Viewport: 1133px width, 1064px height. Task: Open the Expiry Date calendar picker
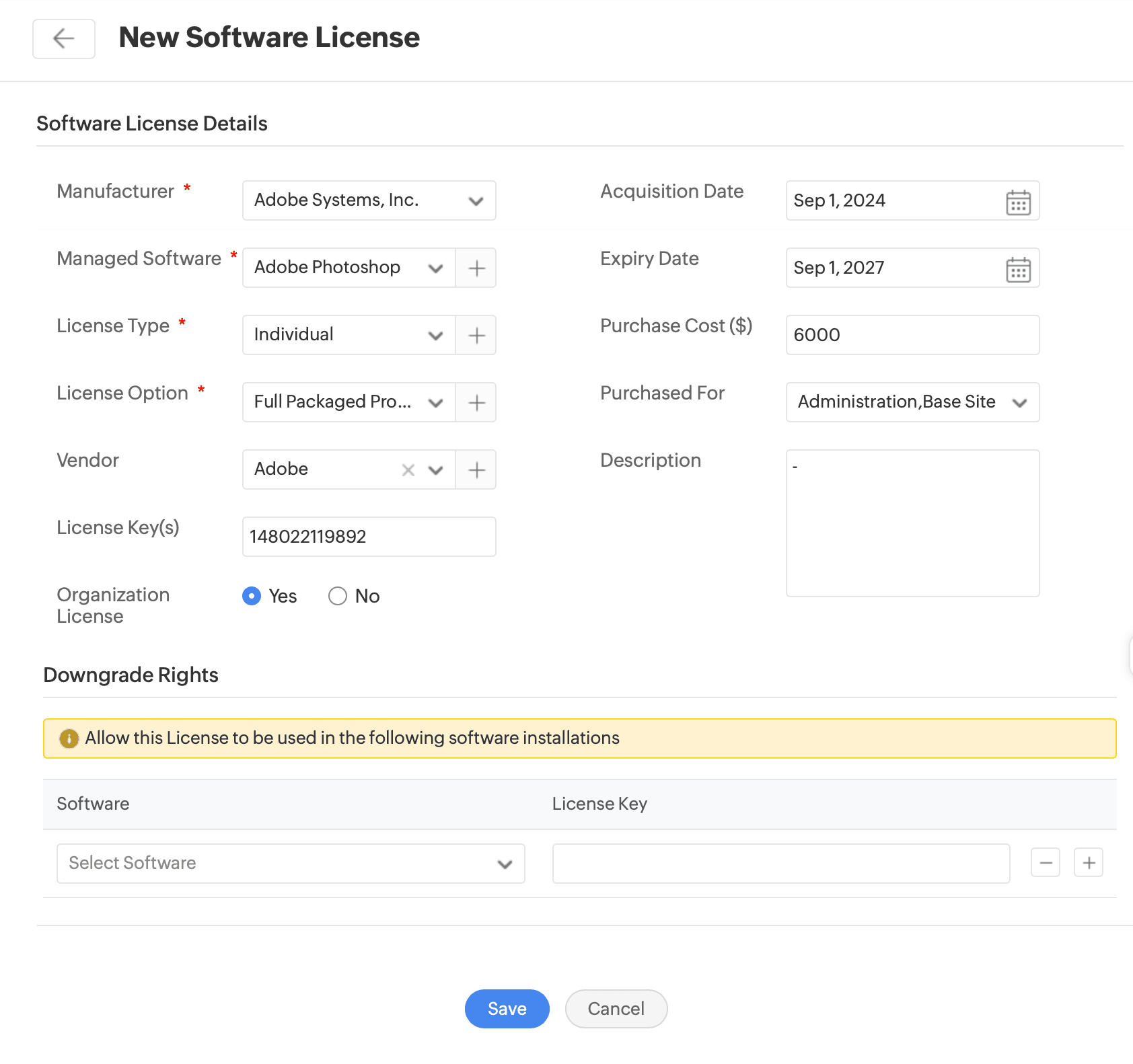pyautogui.click(x=1018, y=268)
